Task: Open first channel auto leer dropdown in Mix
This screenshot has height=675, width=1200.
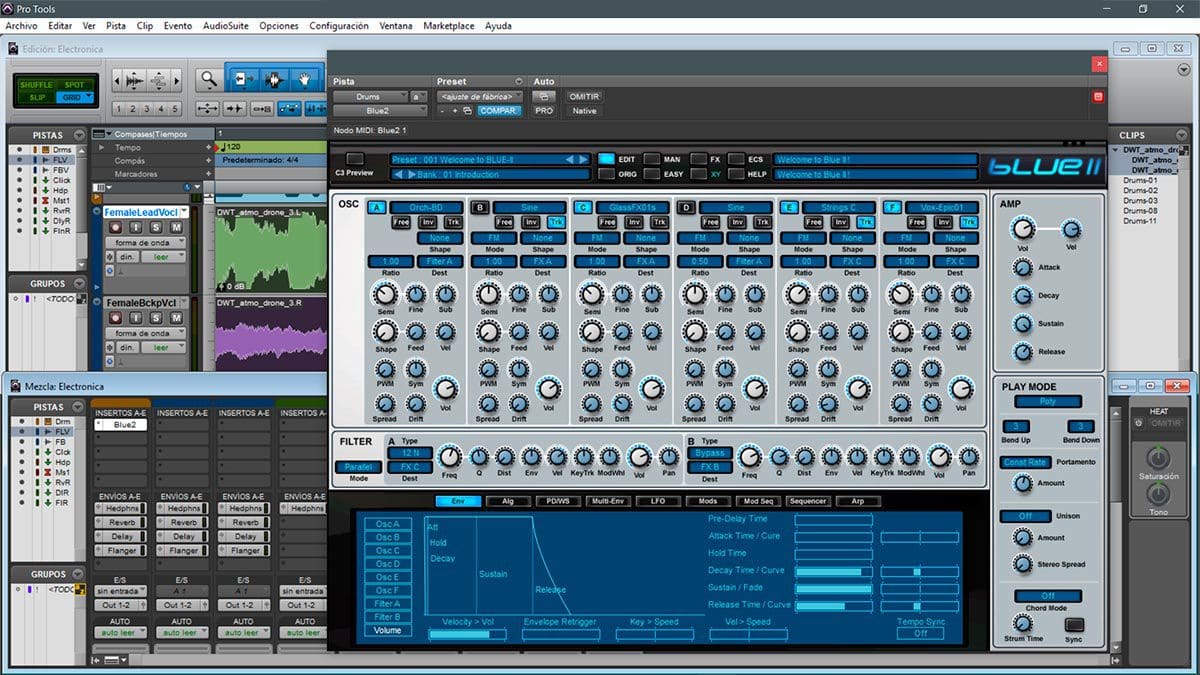Action: (x=120, y=633)
